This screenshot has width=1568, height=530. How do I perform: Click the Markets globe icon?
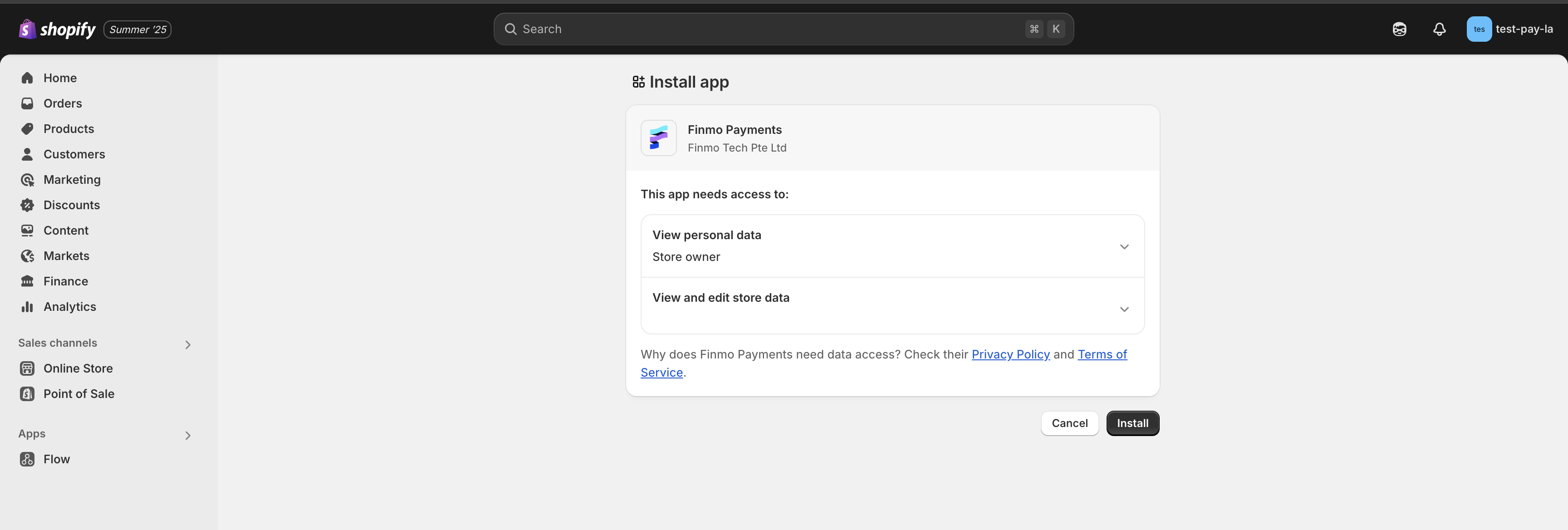click(27, 256)
